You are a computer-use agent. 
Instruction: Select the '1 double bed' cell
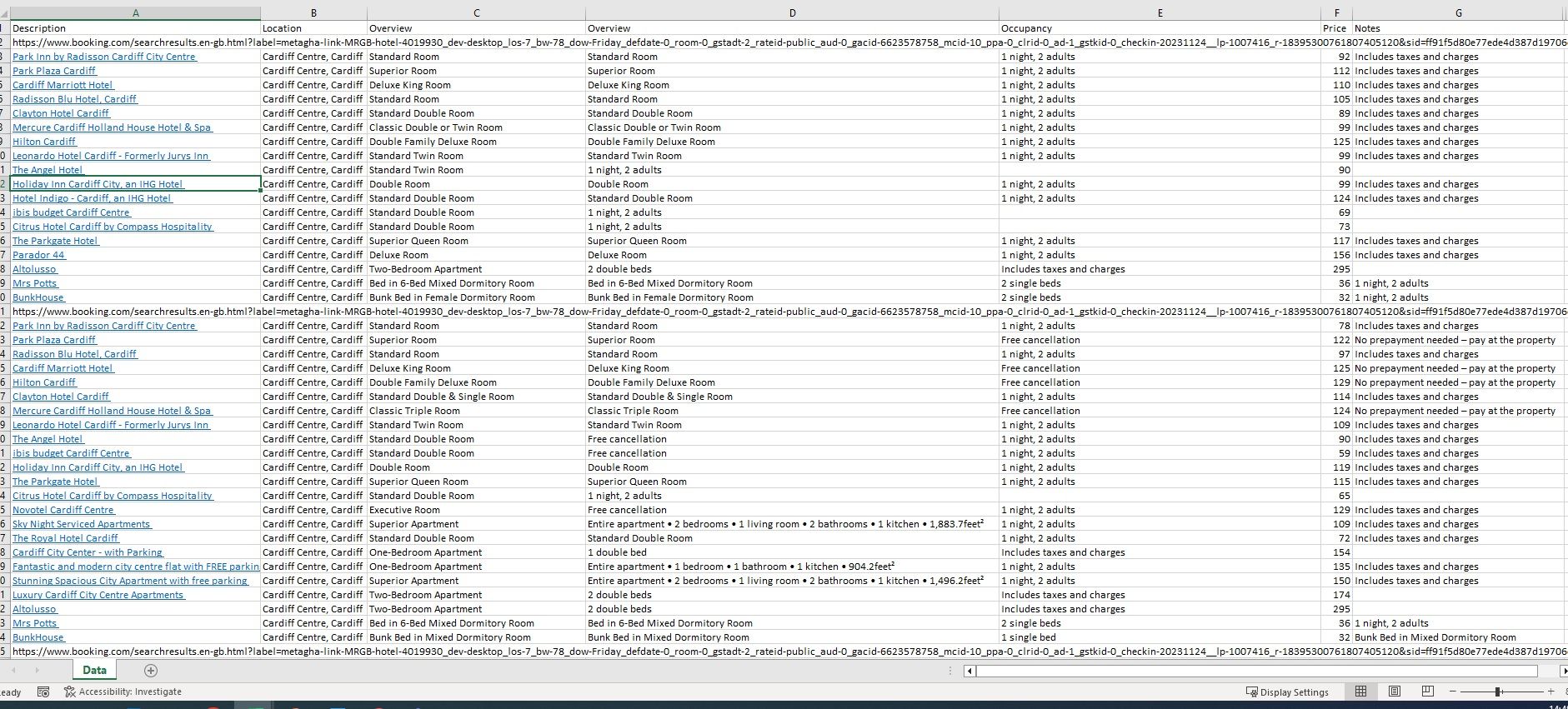(793, 552)
